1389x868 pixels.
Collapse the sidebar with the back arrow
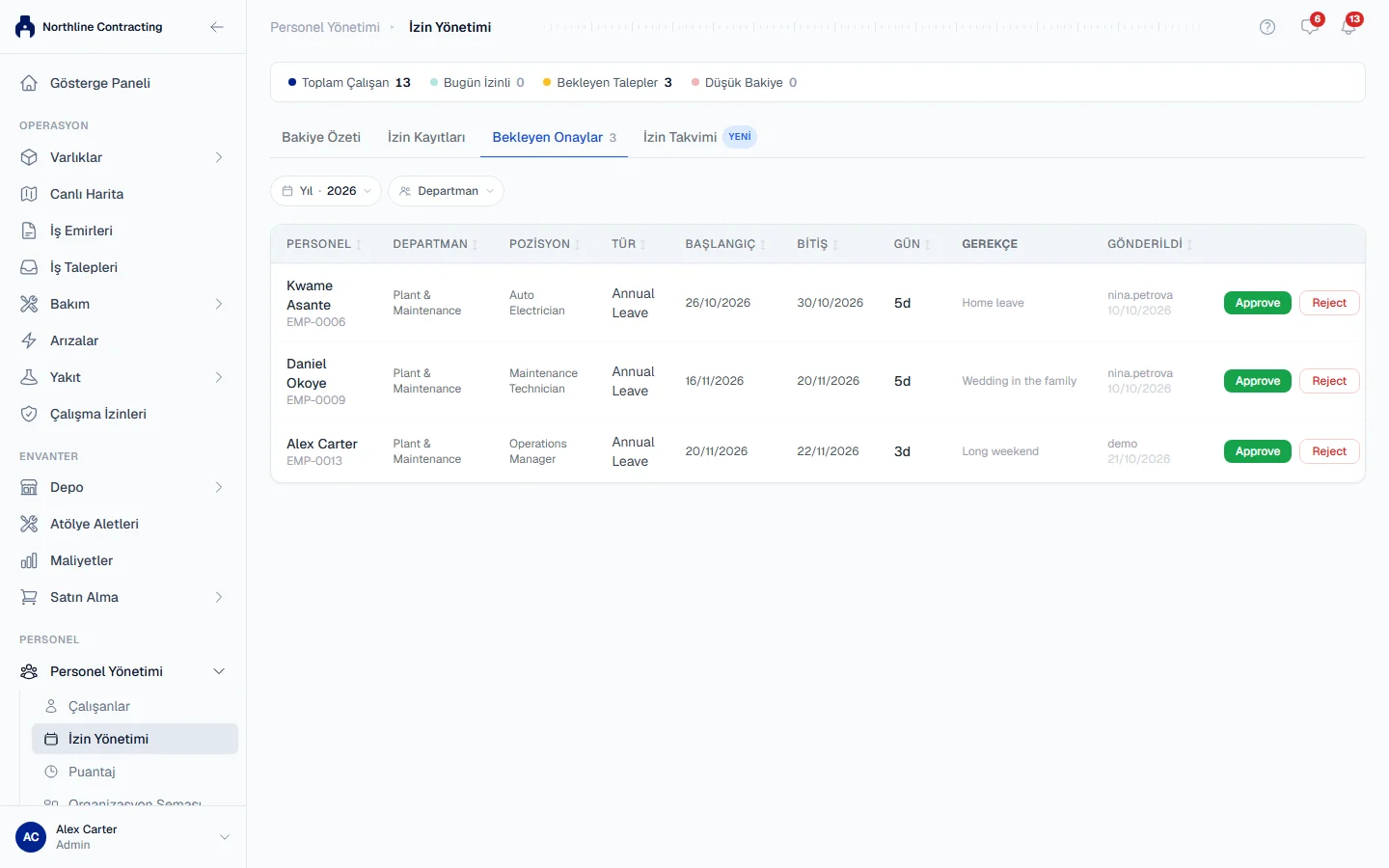point(217,27)
